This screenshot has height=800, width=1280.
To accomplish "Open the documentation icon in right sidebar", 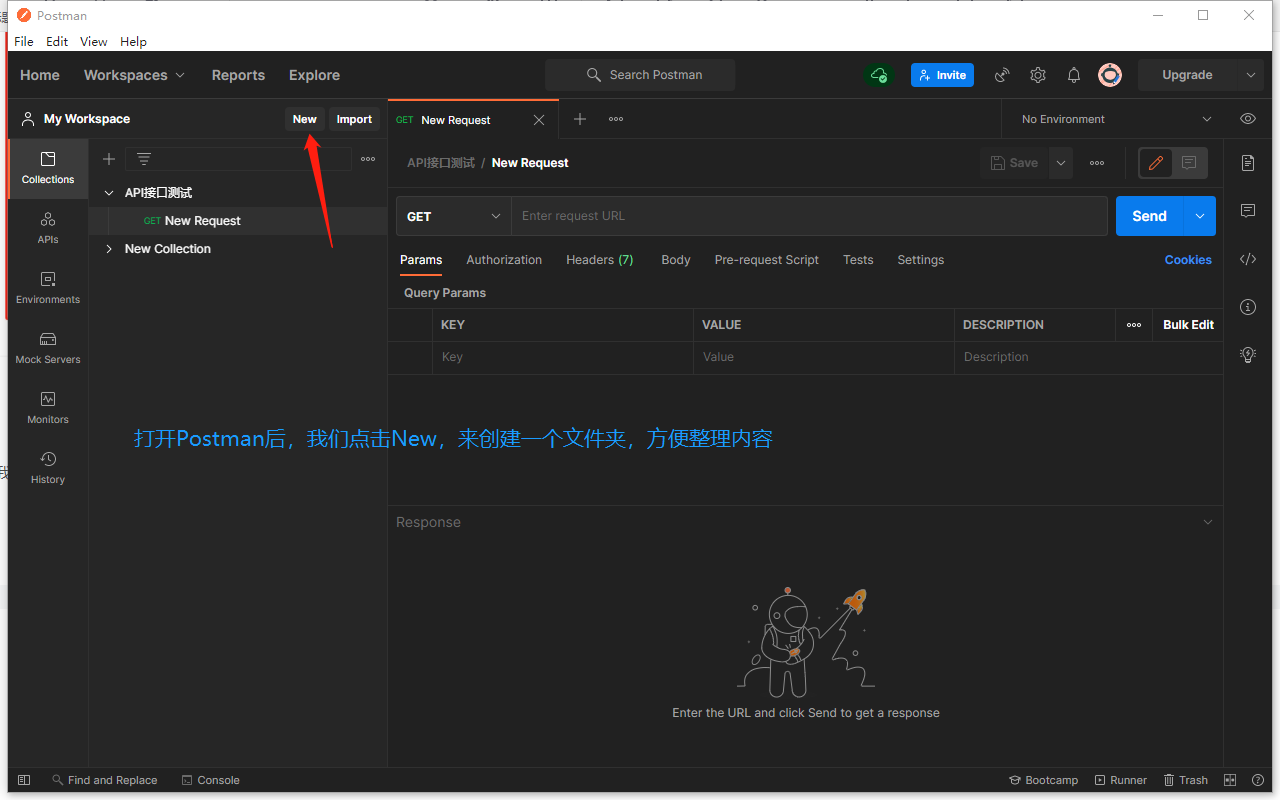I will [x=1248, y=163].
